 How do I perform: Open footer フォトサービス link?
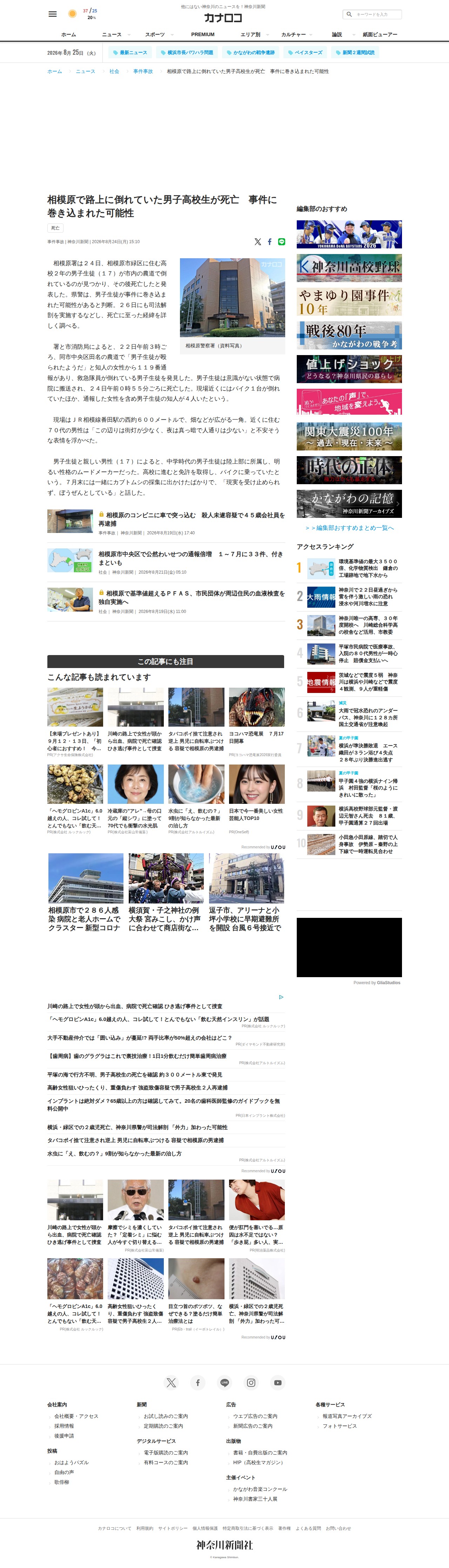(x=340, y=1426)
